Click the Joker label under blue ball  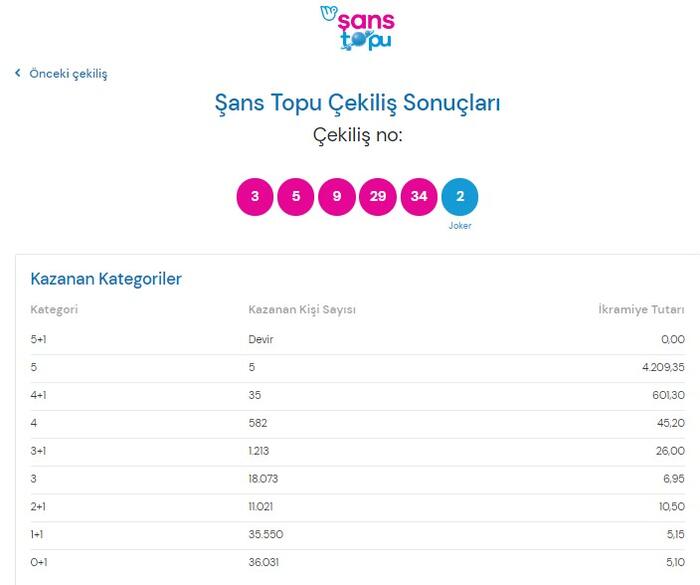pyautogui.click(x=460, y=226)
